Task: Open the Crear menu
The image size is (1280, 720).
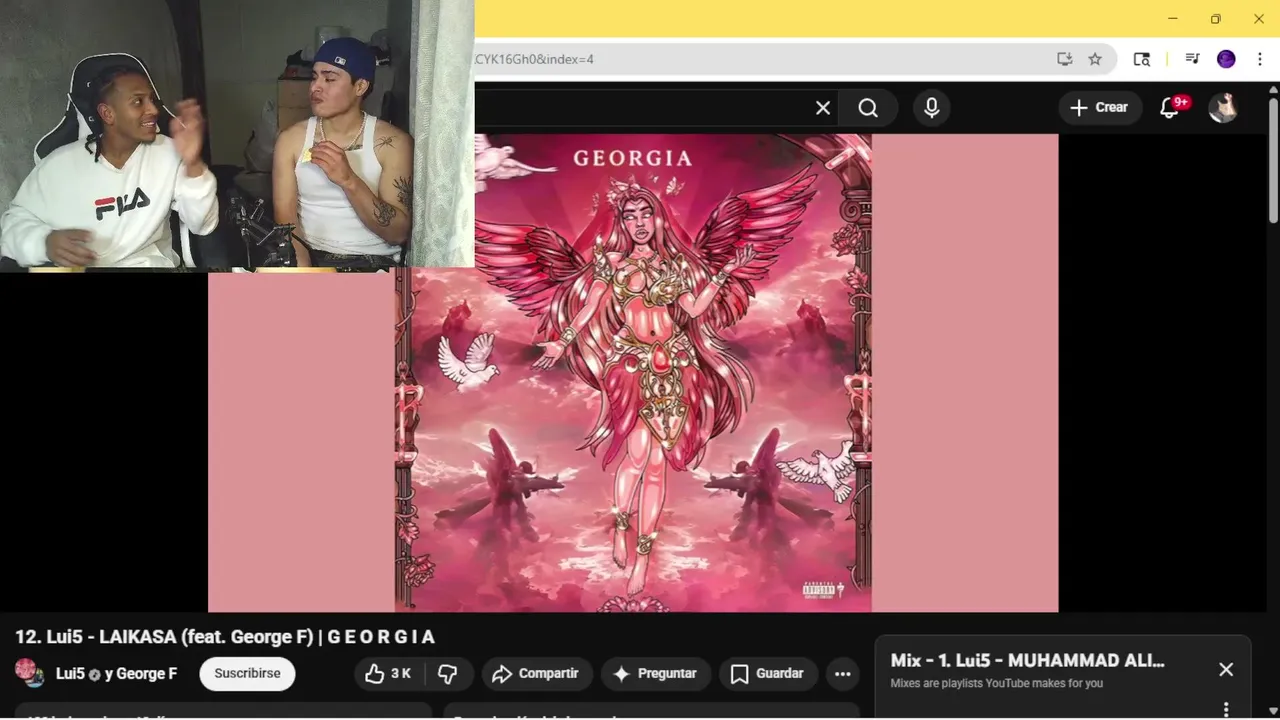Action: (1099, 108)
